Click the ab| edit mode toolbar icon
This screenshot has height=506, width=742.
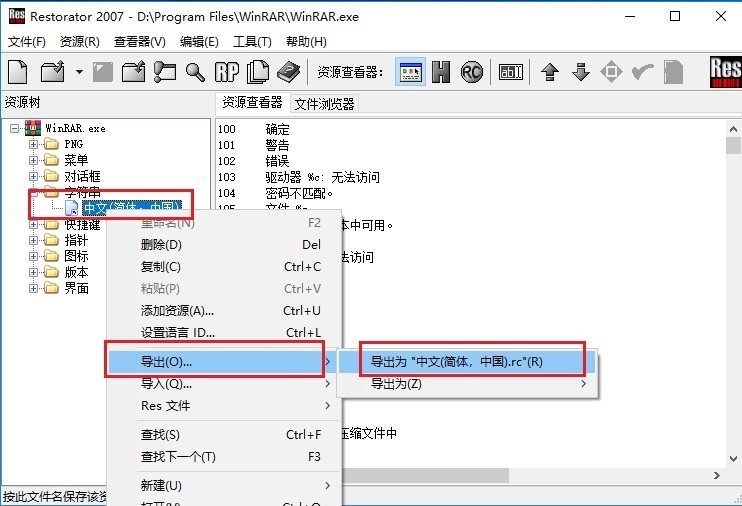click(x=511, y=72)
